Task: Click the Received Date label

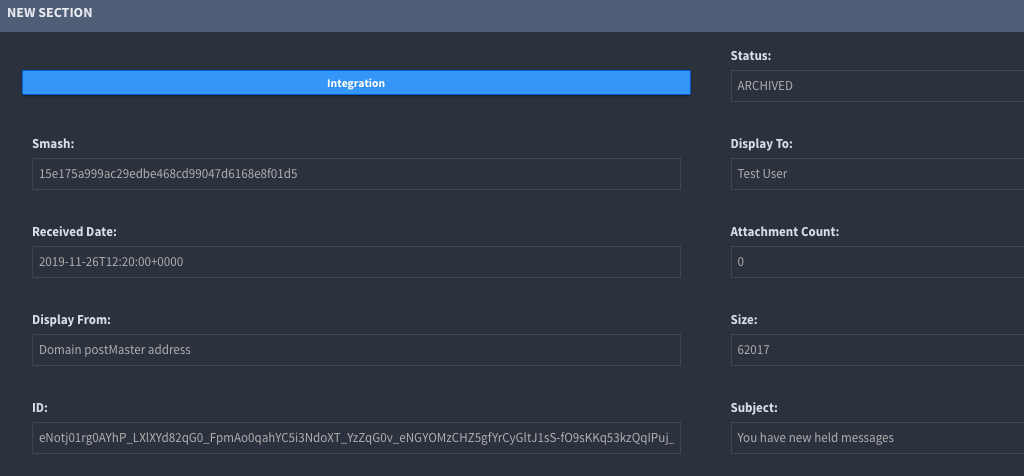Action: [74, 232]
